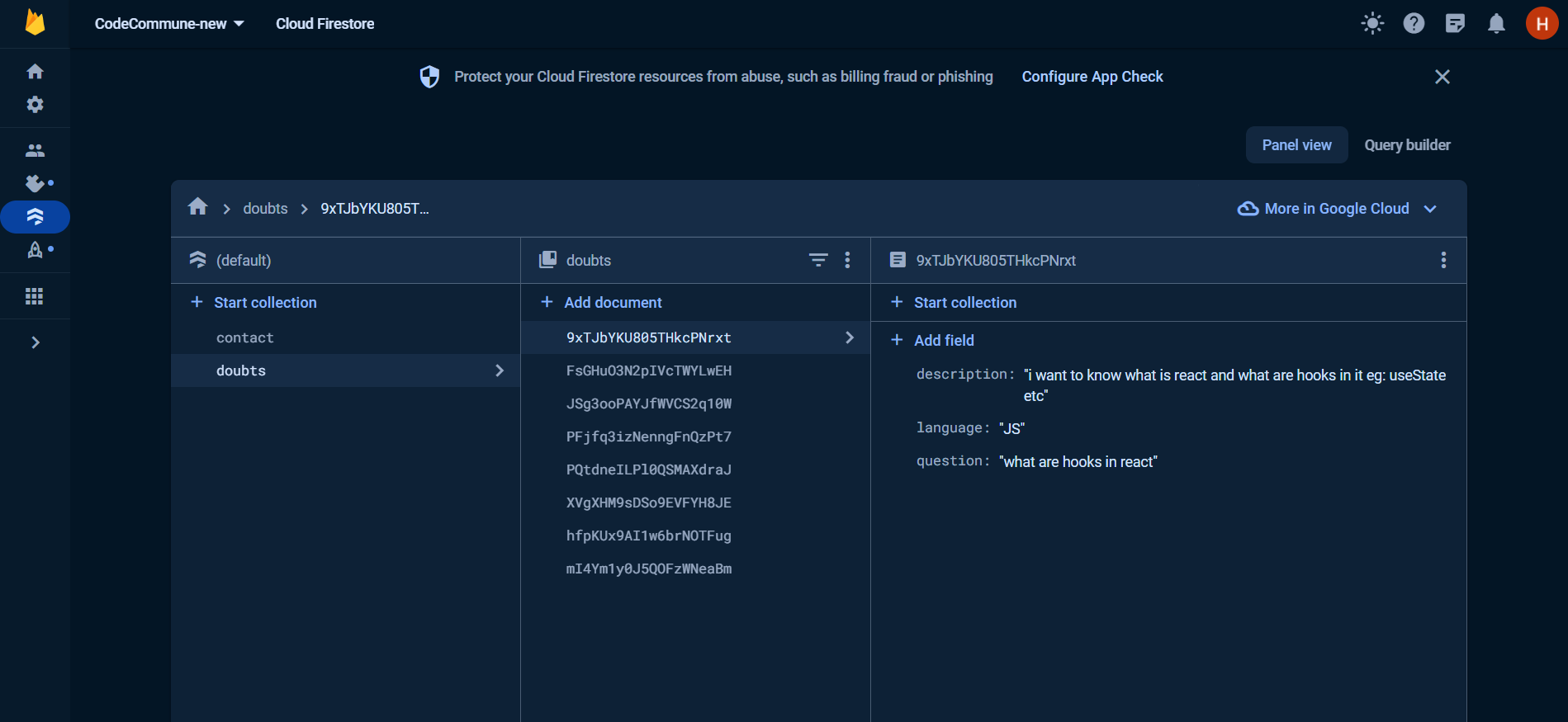This screenshot has width=1568, height=722.
Task: Open all products grid icon
Action: (35, 296)
